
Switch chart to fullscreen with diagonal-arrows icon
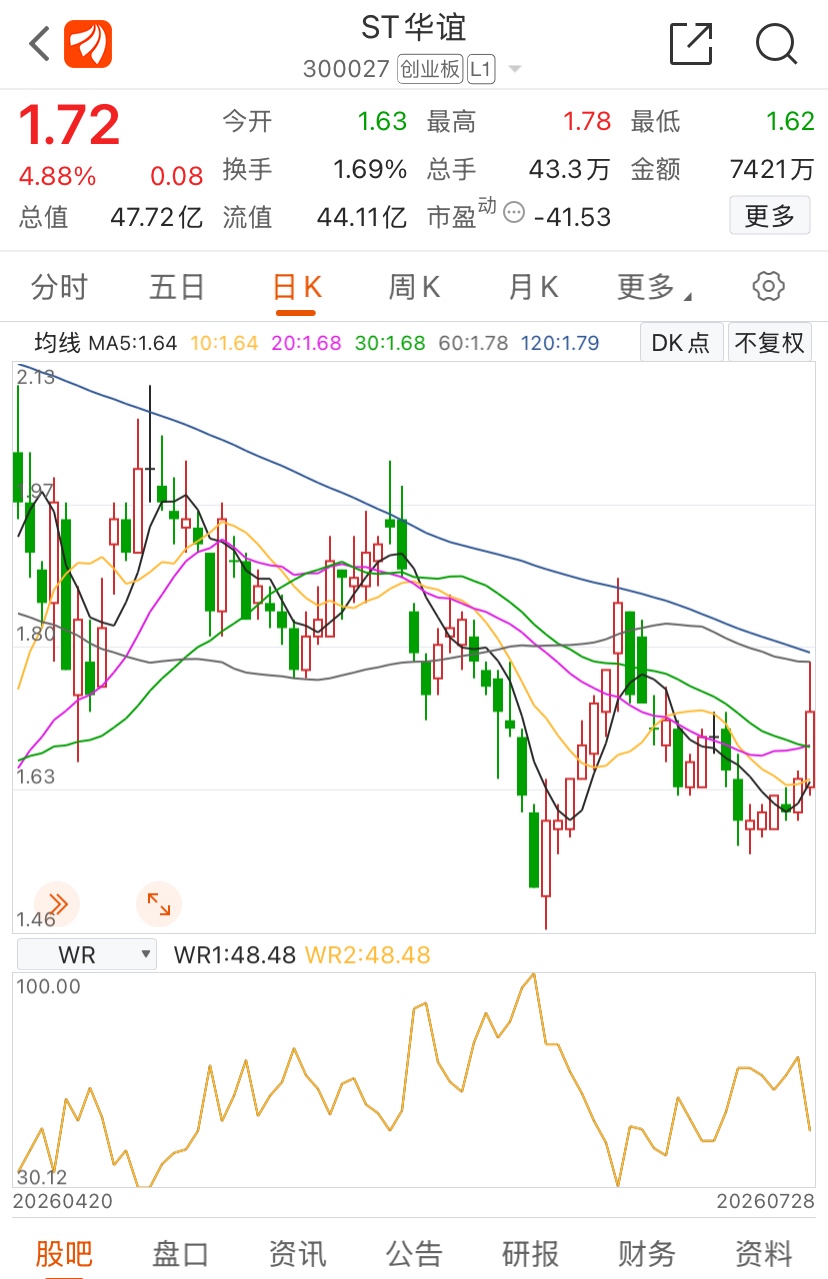(x=159, y=904)
